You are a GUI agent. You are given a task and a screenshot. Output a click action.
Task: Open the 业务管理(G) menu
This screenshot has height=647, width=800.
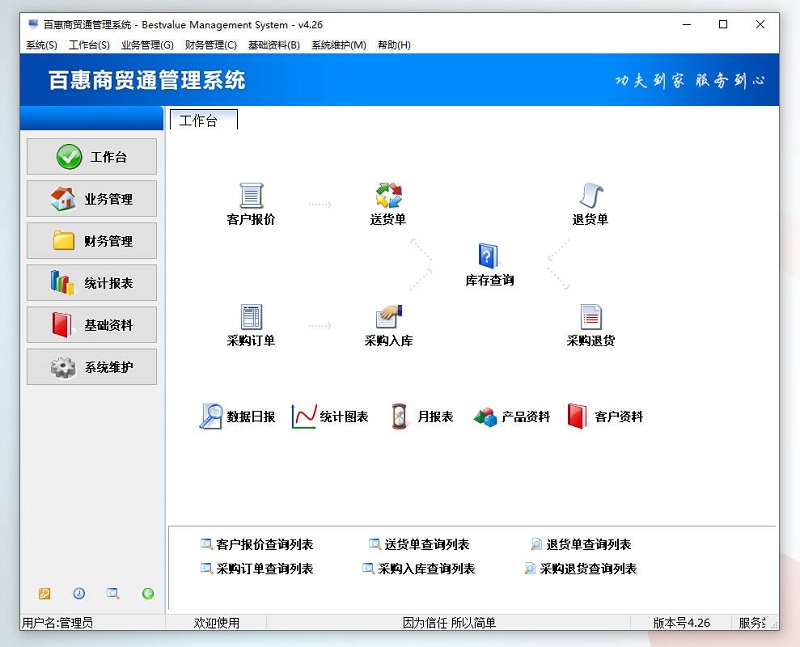click(147, 45)
